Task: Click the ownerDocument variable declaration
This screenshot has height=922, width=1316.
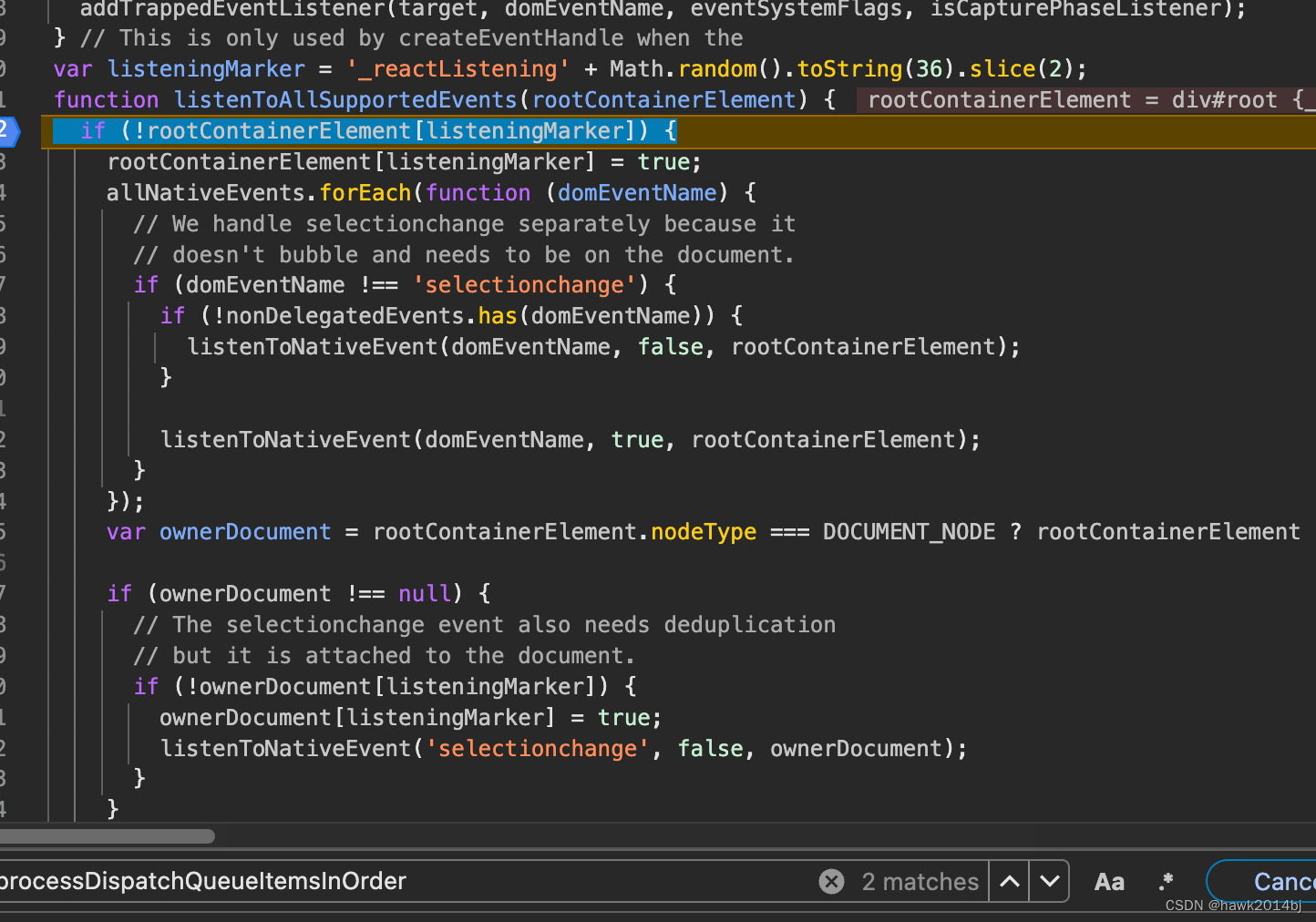Action: (x=219, y=532)
